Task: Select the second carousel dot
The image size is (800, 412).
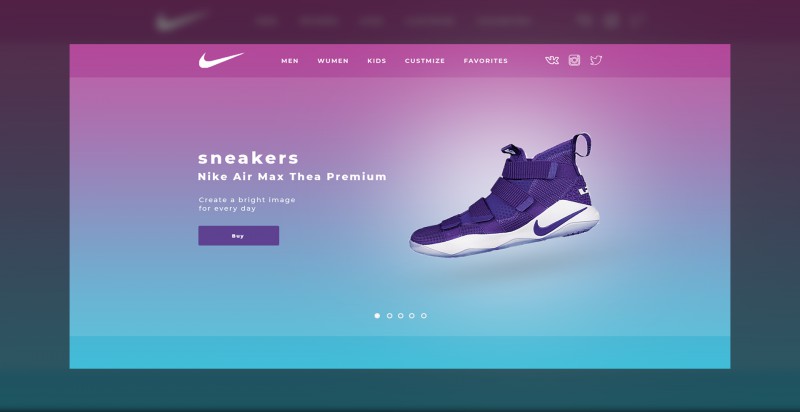Action: [x=389, y=316]
